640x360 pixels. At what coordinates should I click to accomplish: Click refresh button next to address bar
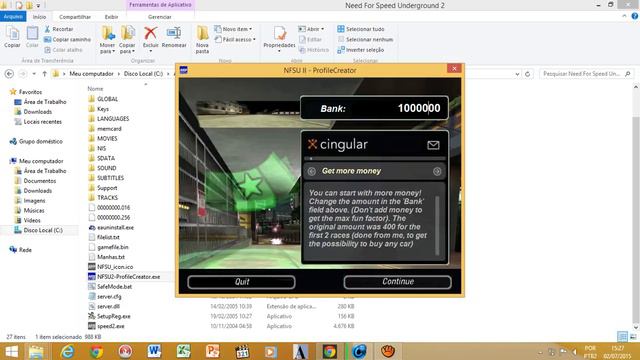527,74
